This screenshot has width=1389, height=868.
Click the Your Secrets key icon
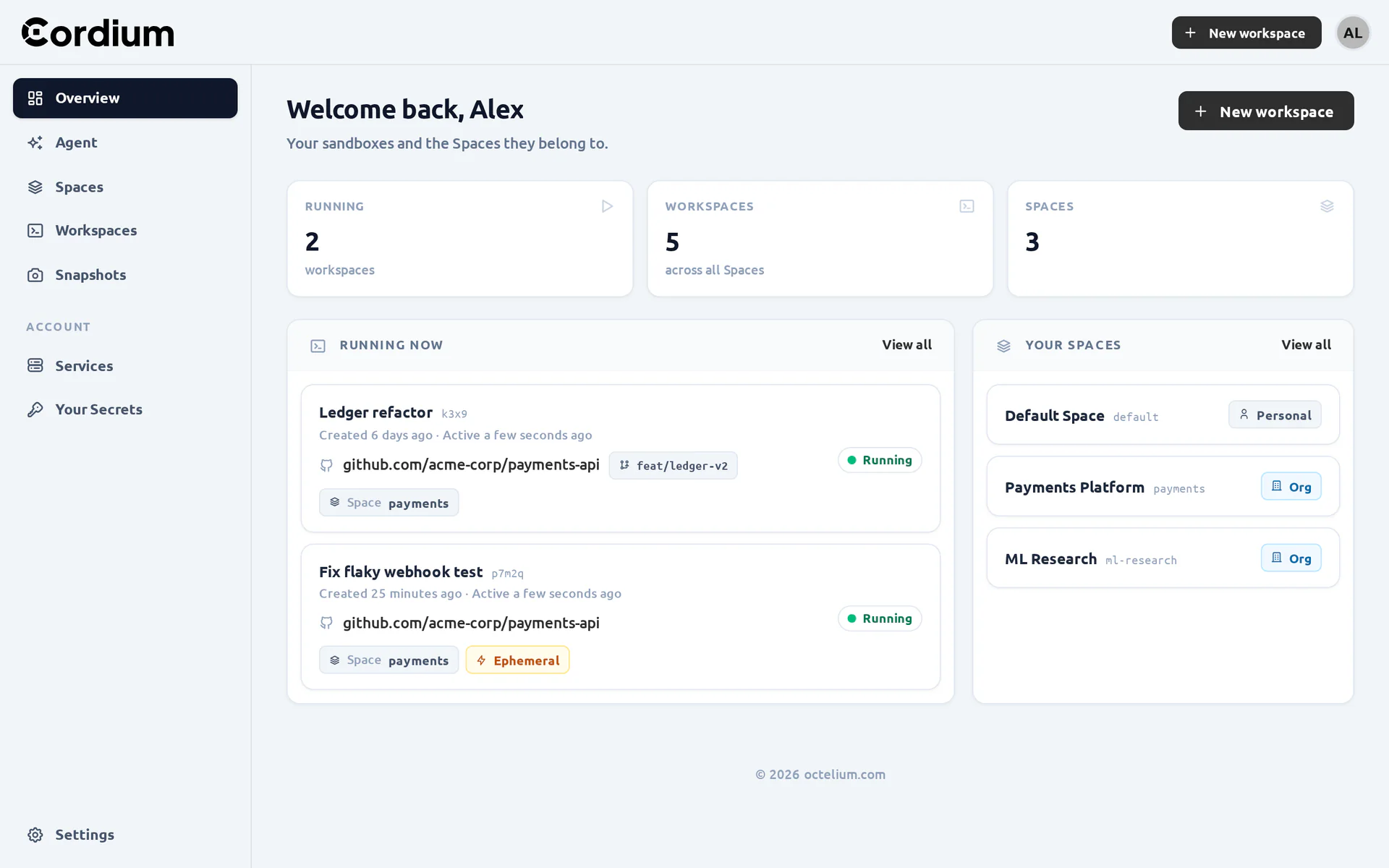click(35, 409)
